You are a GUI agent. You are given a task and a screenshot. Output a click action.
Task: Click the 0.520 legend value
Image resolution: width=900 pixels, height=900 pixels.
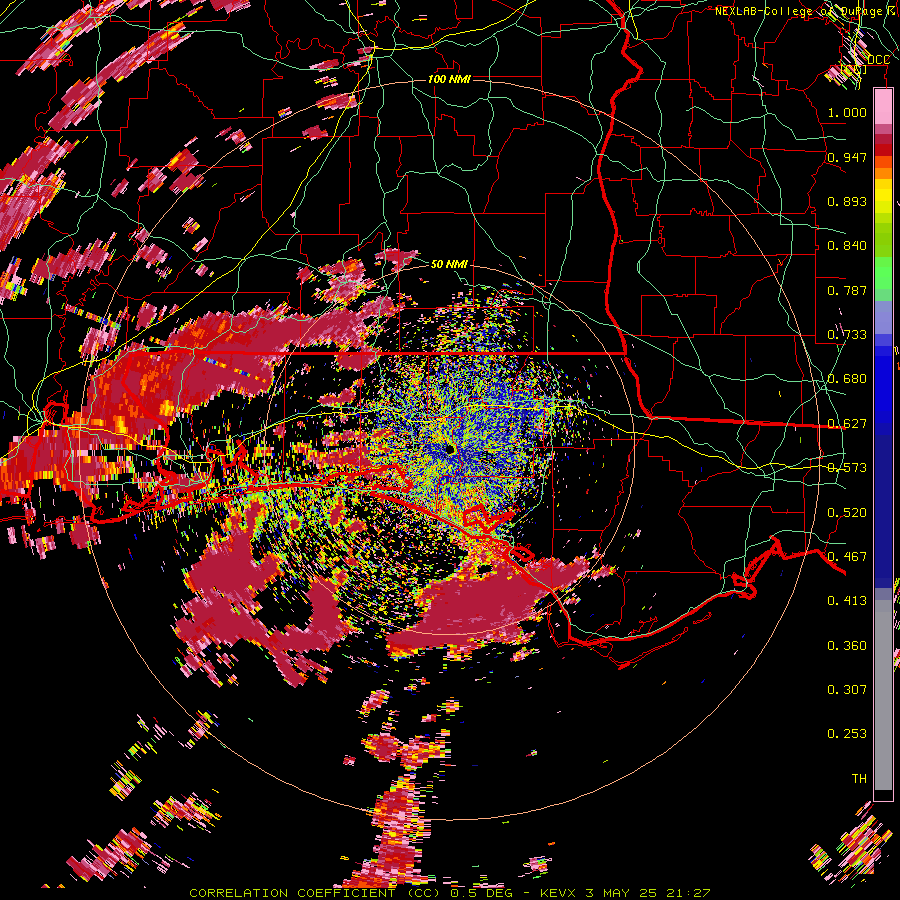pos(847,513)
